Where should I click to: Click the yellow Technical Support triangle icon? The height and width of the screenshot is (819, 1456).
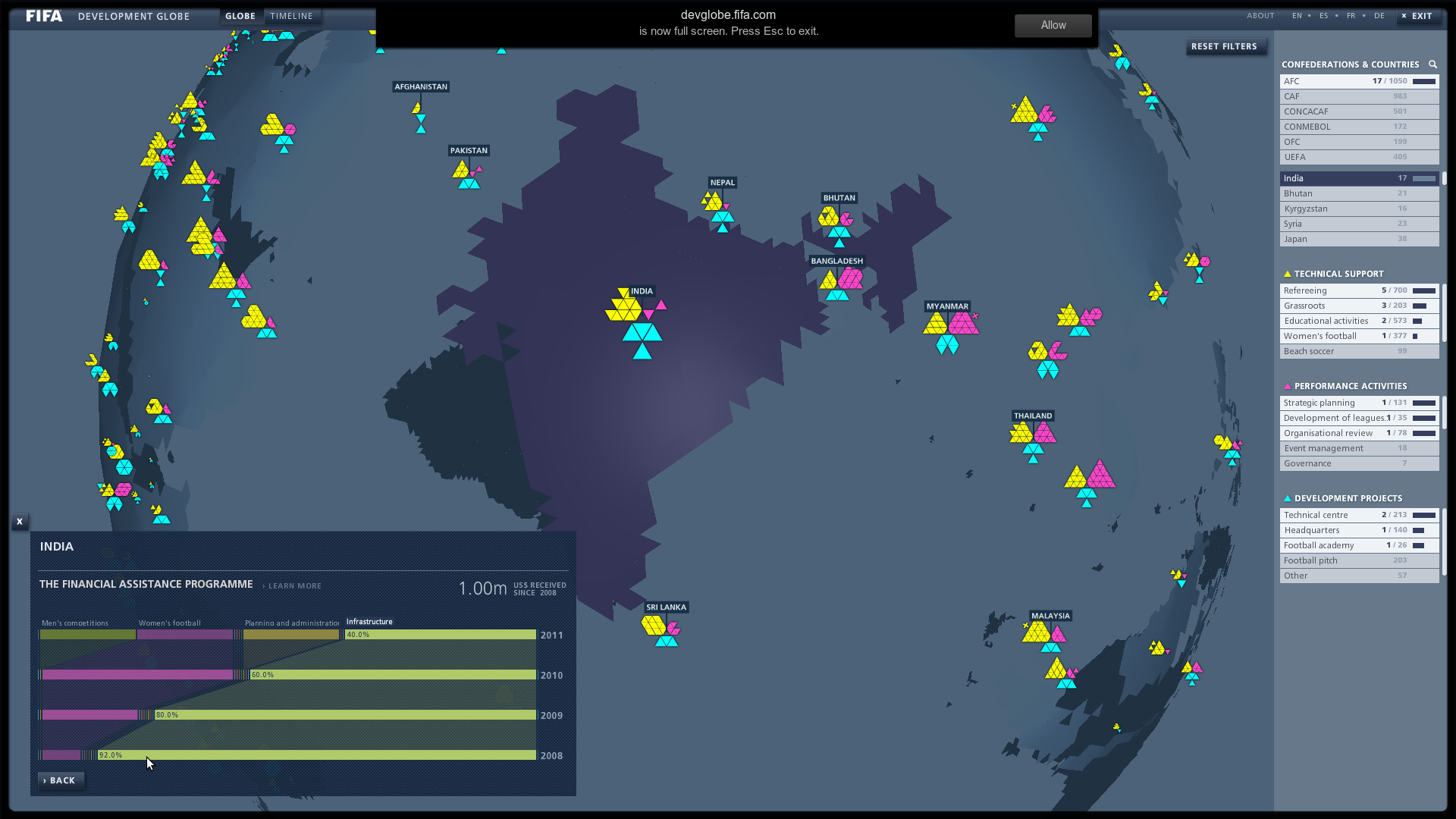pyautogui.click(x=1287, y=274)
